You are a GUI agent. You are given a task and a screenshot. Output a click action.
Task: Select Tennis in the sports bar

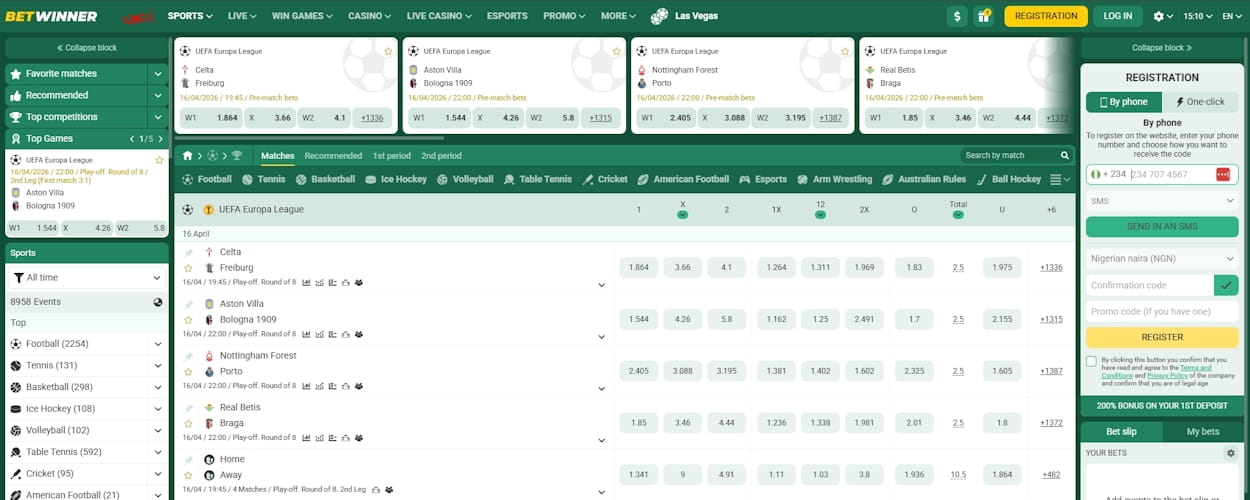pyautogui.click(x=263, y=179)
